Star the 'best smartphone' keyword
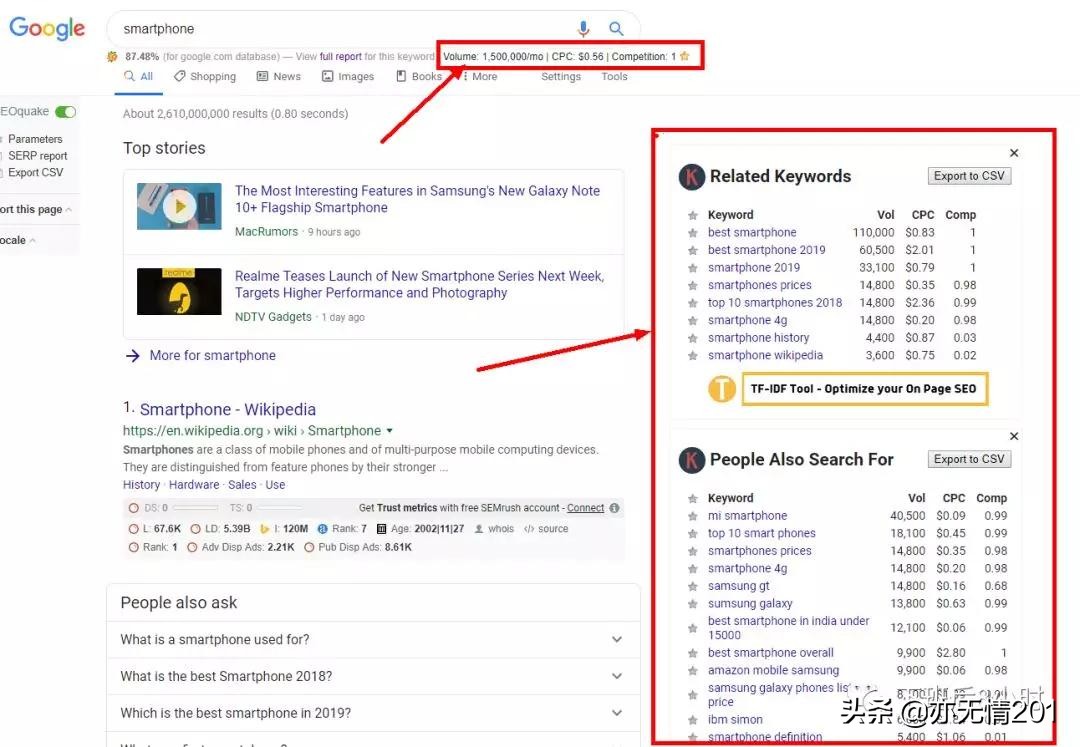Image resolution: width=1080 pixels, height=747 pixels. (693, 233)
